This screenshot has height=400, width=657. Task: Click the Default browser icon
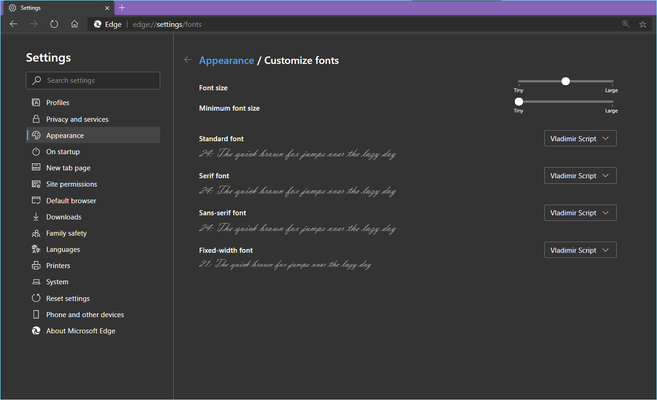36,200
